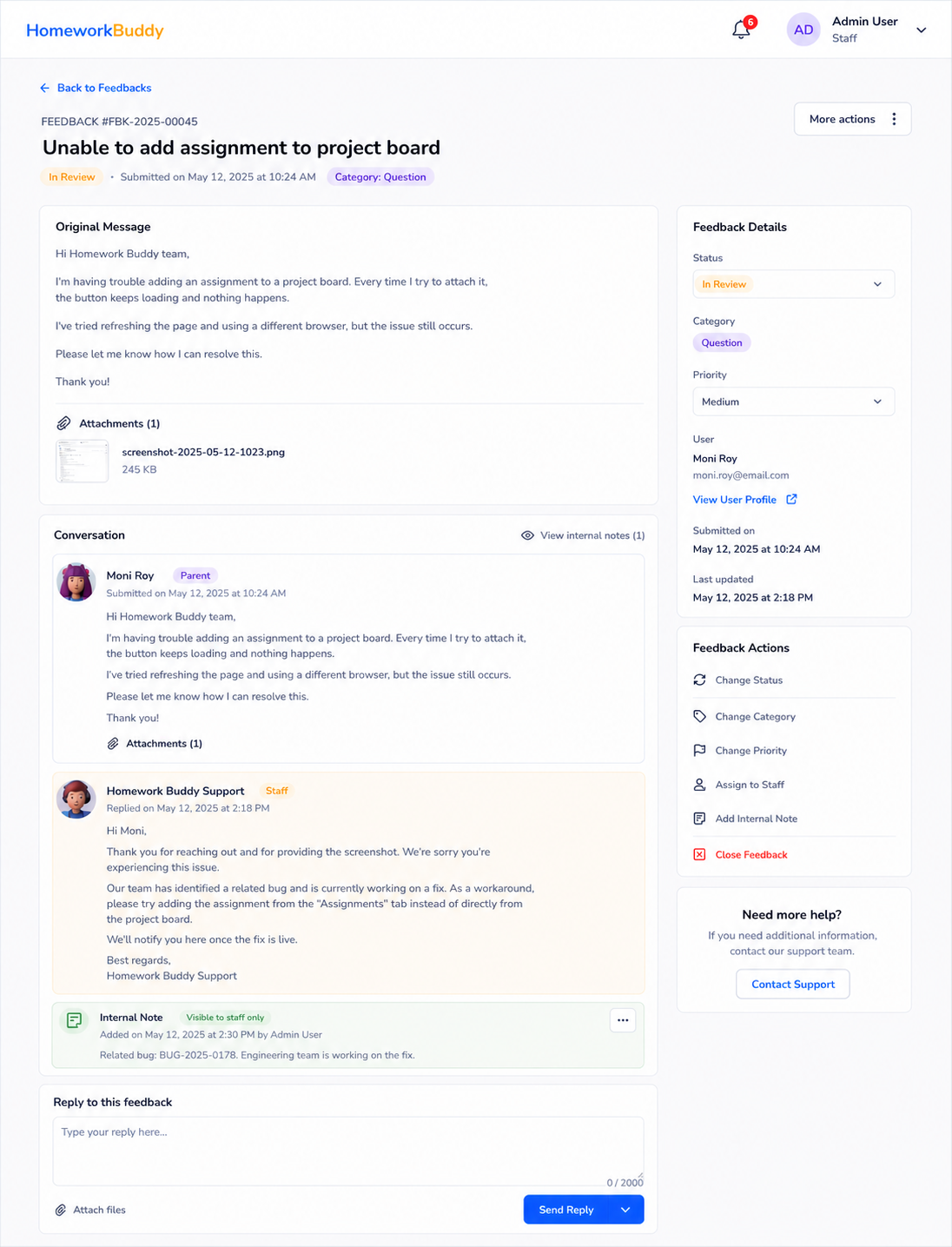Image resolution: width=952 pixels, height=1247 pixels.
Task: Click the reply text area
Action: (x=348, y=1151)
